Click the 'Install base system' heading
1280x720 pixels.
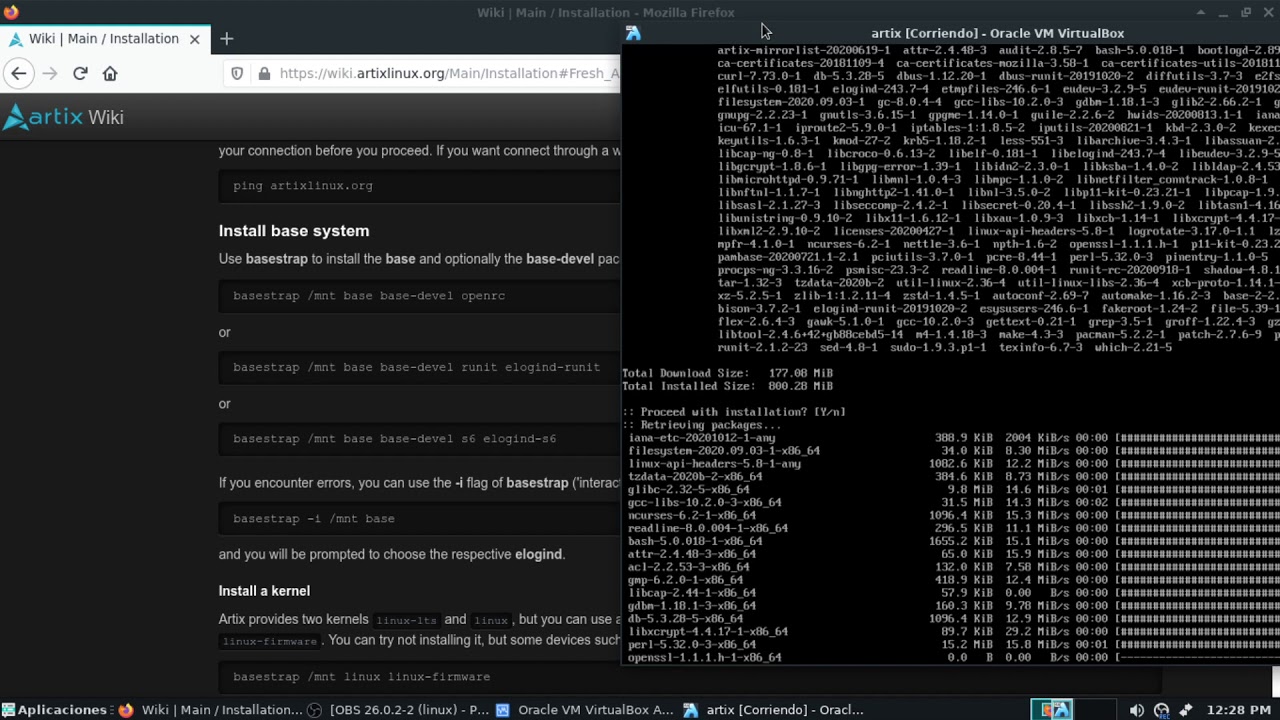click(x=294, y=231)
